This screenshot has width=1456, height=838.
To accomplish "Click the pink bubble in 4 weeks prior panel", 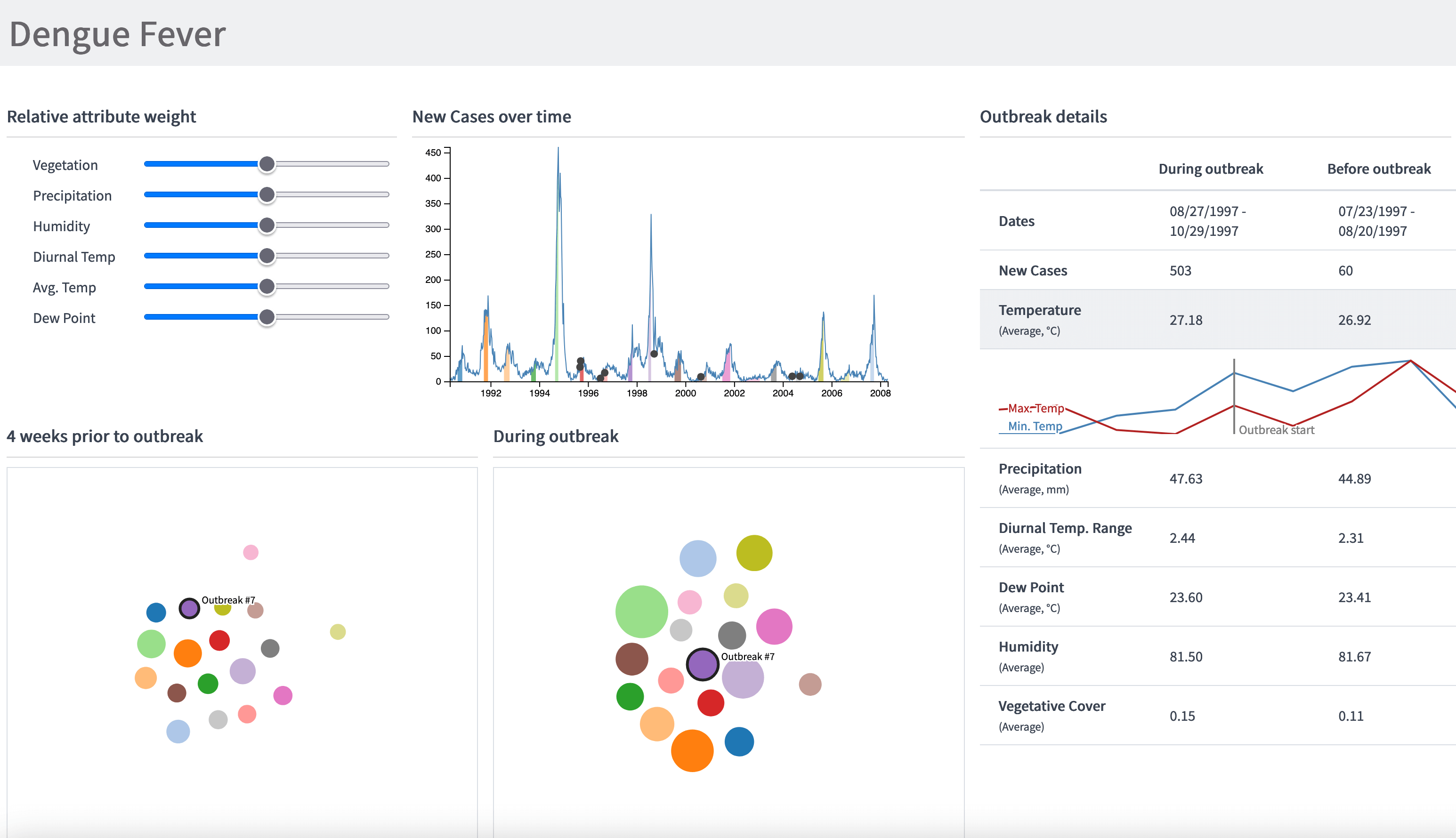I will (251, 553).
